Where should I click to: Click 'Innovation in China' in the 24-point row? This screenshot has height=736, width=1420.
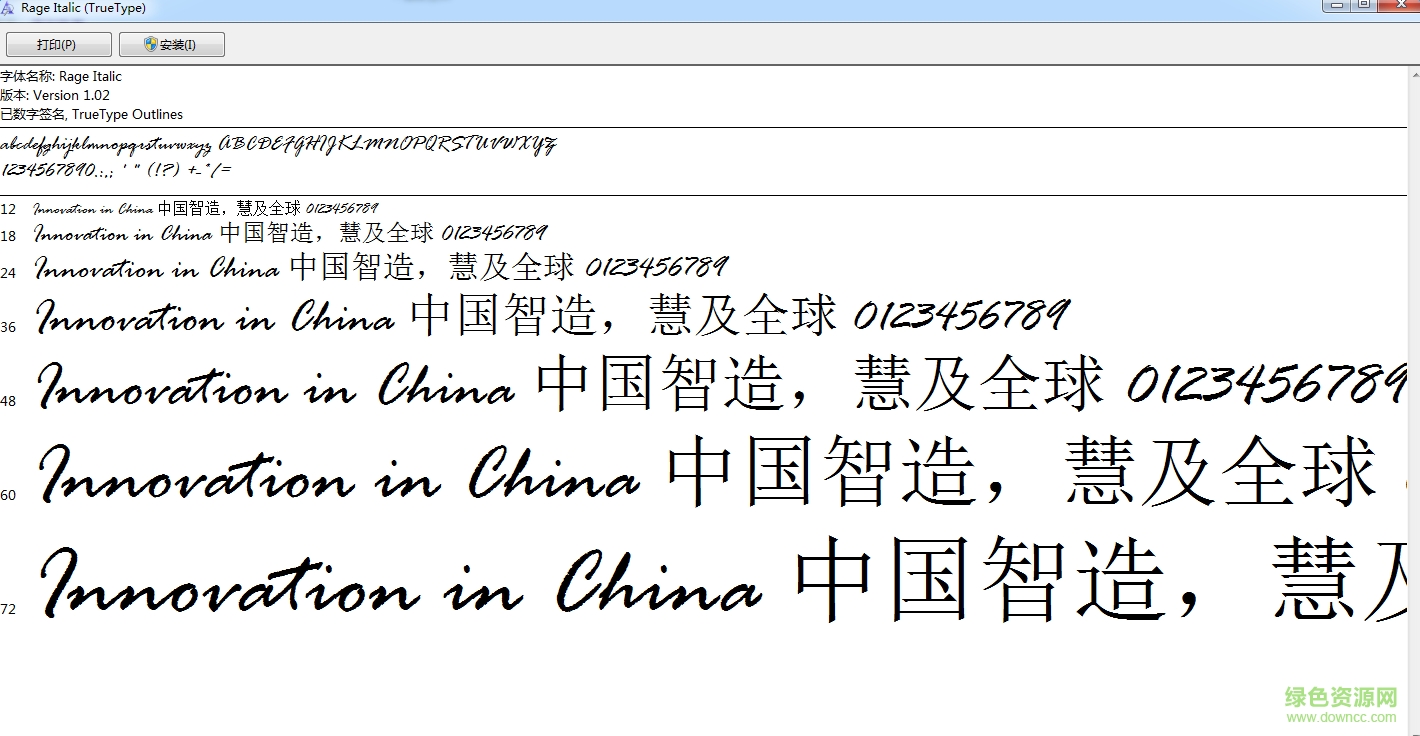coord(157,268)
